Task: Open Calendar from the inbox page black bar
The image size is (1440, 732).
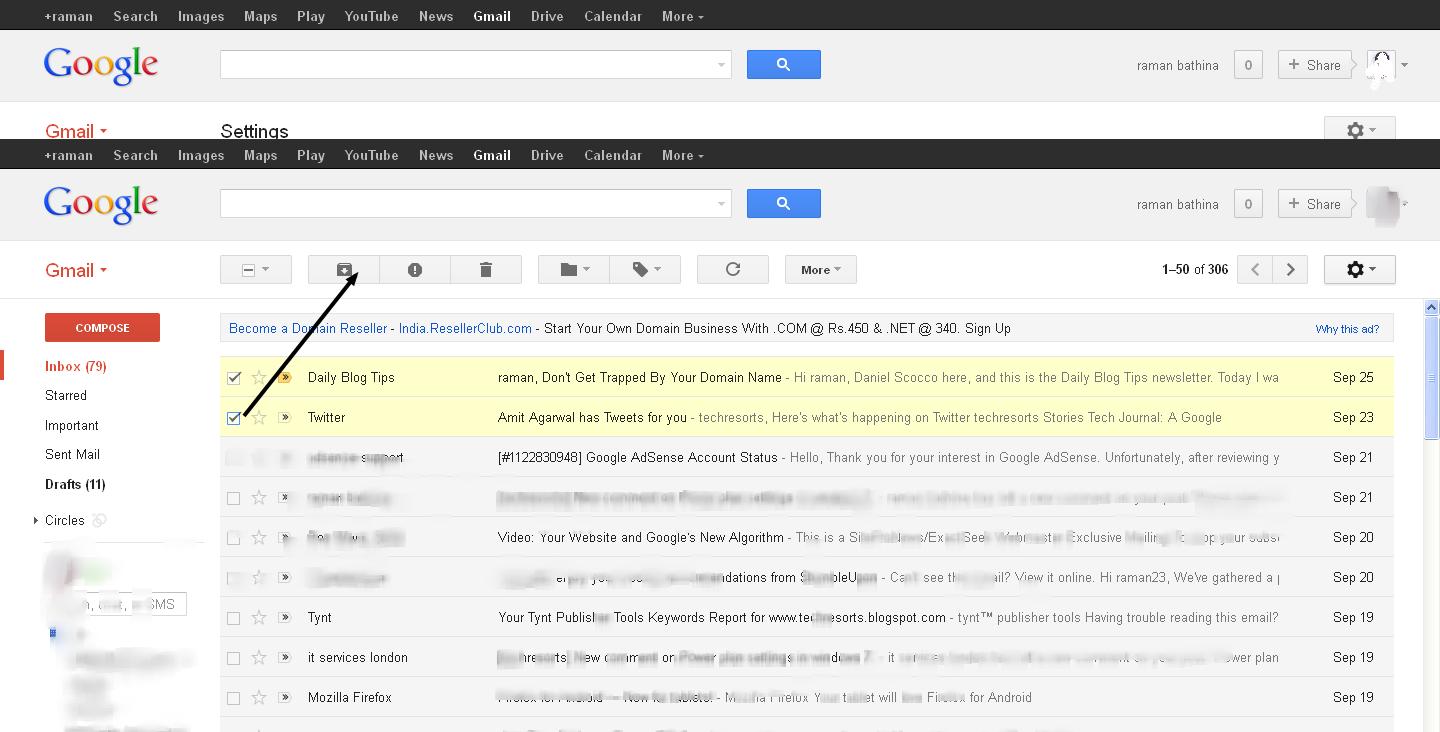Action: tap(613, 155)
